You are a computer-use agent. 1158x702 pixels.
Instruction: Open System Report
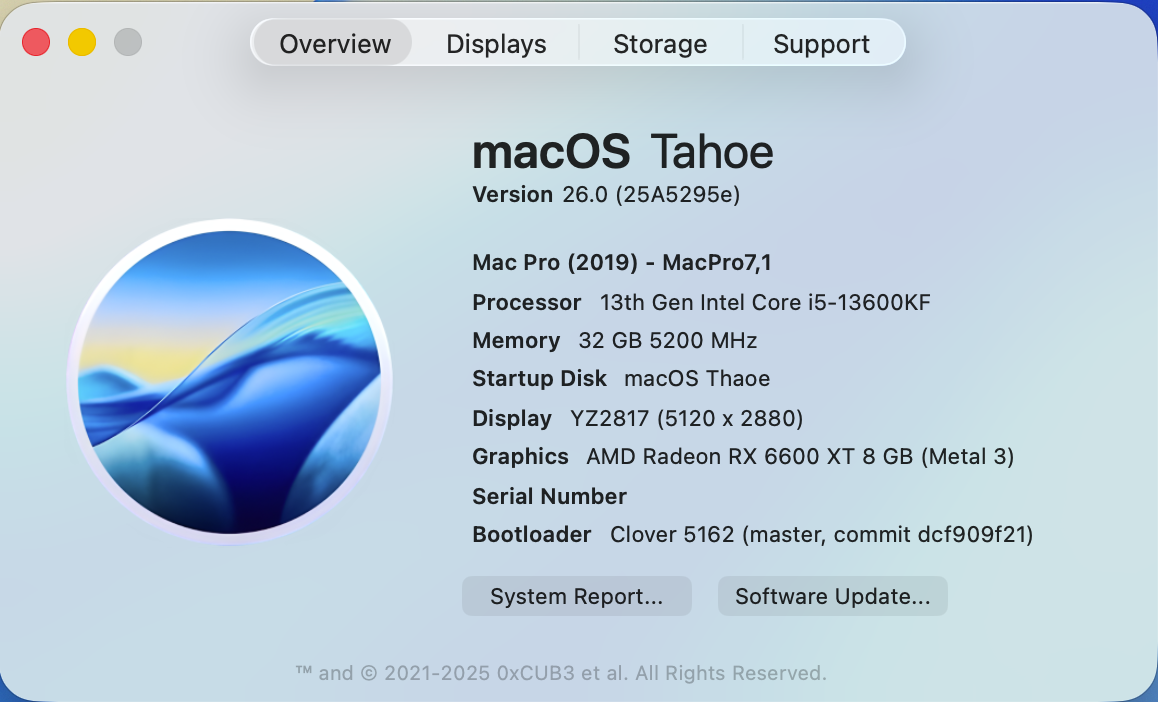pyautogui.click(x=577, y=596)
